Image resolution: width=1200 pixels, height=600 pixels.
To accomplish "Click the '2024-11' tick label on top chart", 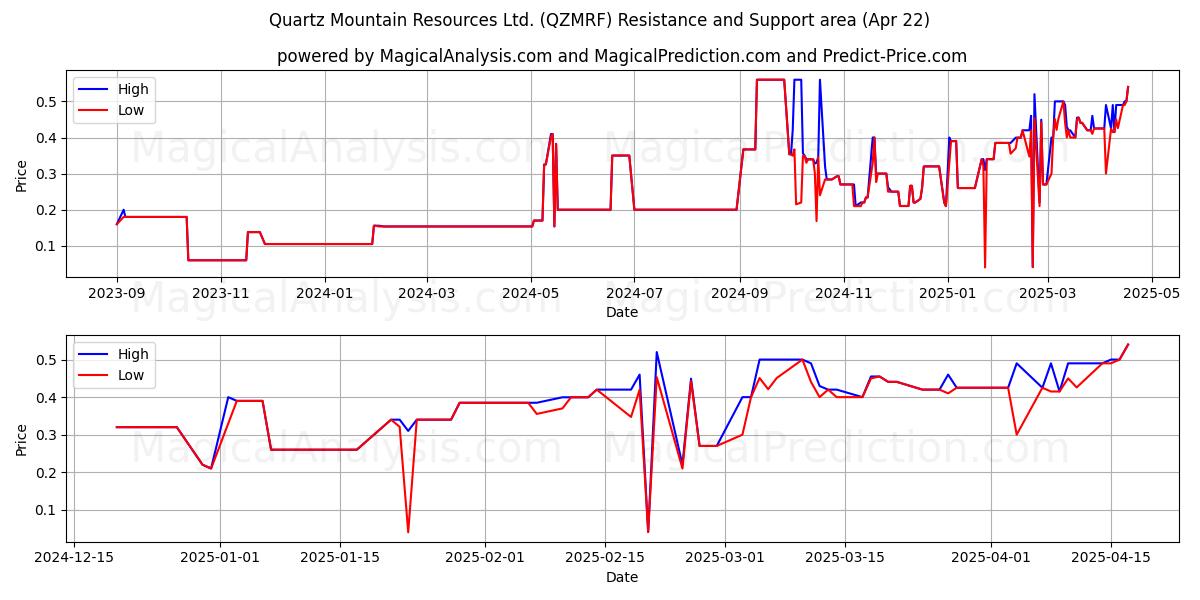I will coord(843,294).
